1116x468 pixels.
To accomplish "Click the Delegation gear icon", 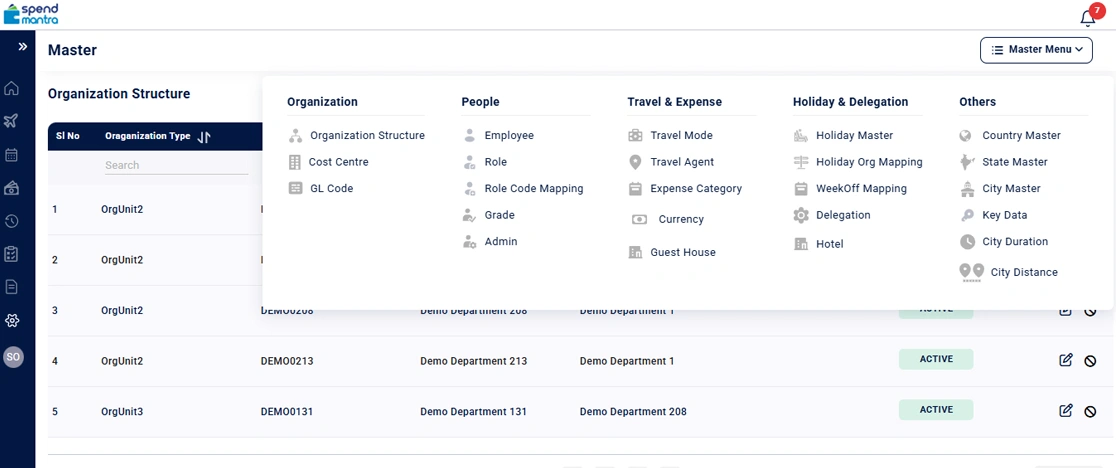I will (801, 215).
